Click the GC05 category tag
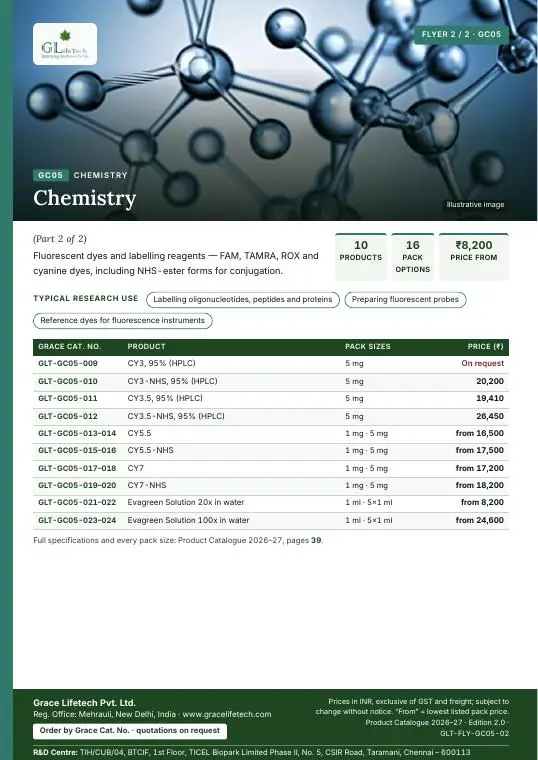538x760 pixels. (x=50, y=175)
